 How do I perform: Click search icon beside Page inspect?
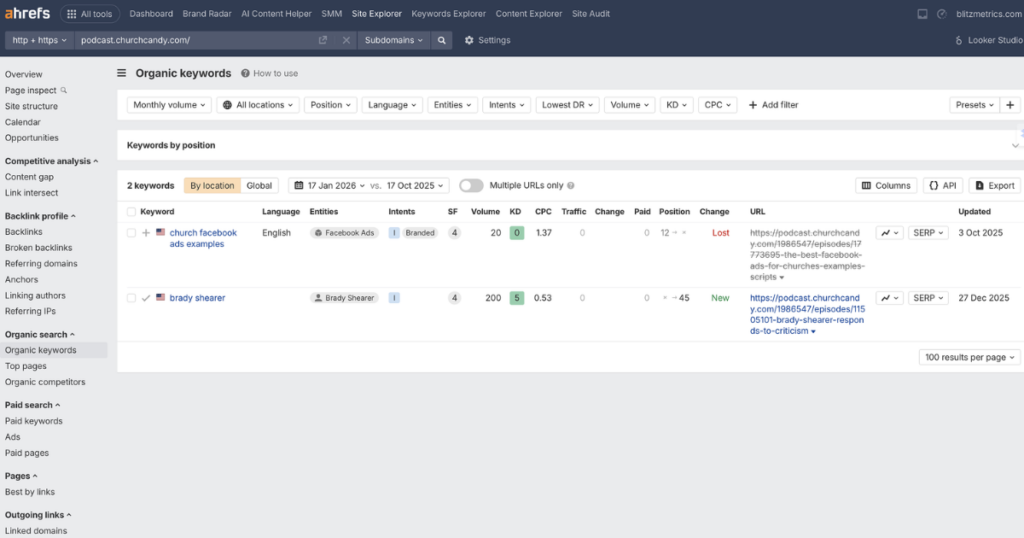click(x=63, y=90)
